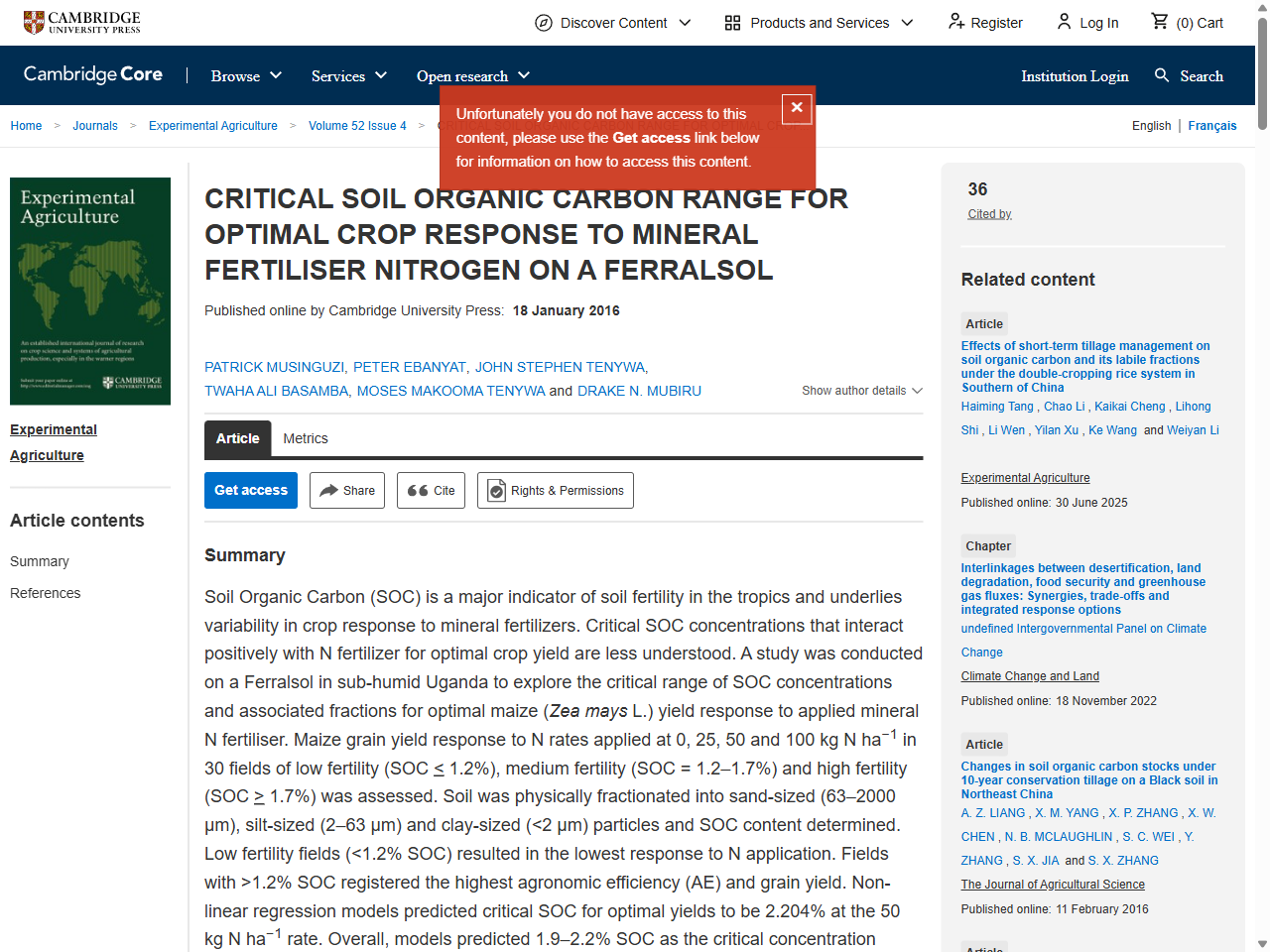The height and width of the screenshot is (952, 1270).
Task: Click the Log In icon
Action: pos(1064,22)
